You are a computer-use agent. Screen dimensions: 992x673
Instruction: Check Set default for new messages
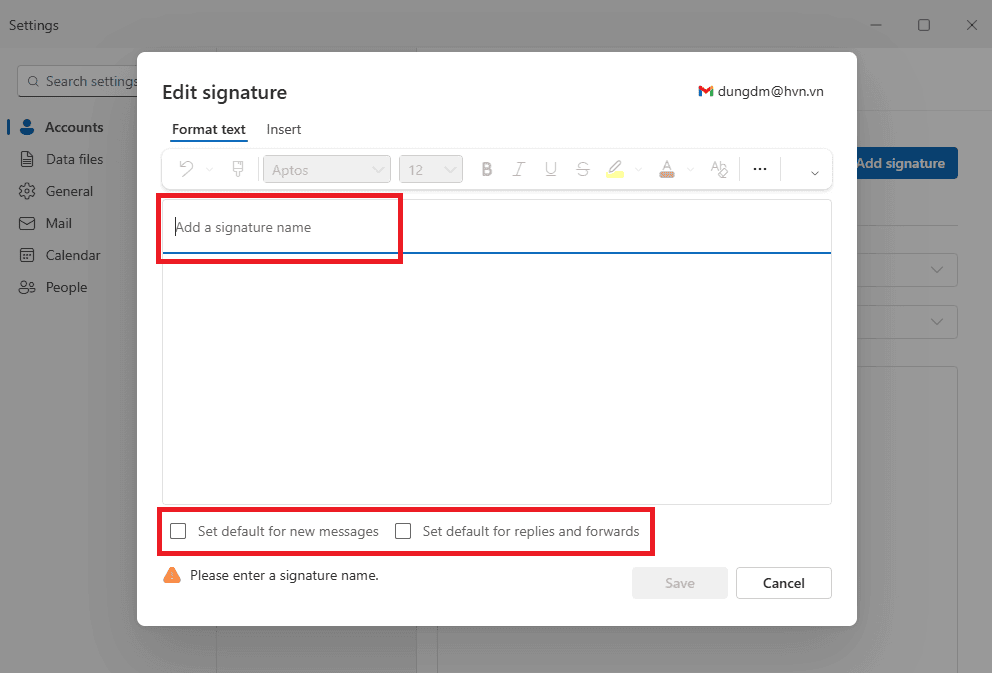[178, 531]
